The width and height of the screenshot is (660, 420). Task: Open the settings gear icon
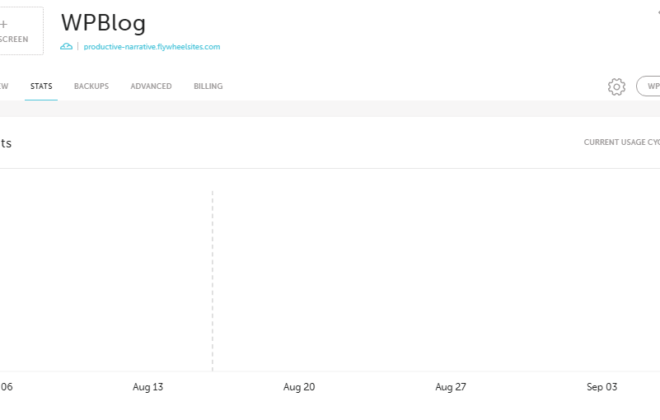point(617,87)
